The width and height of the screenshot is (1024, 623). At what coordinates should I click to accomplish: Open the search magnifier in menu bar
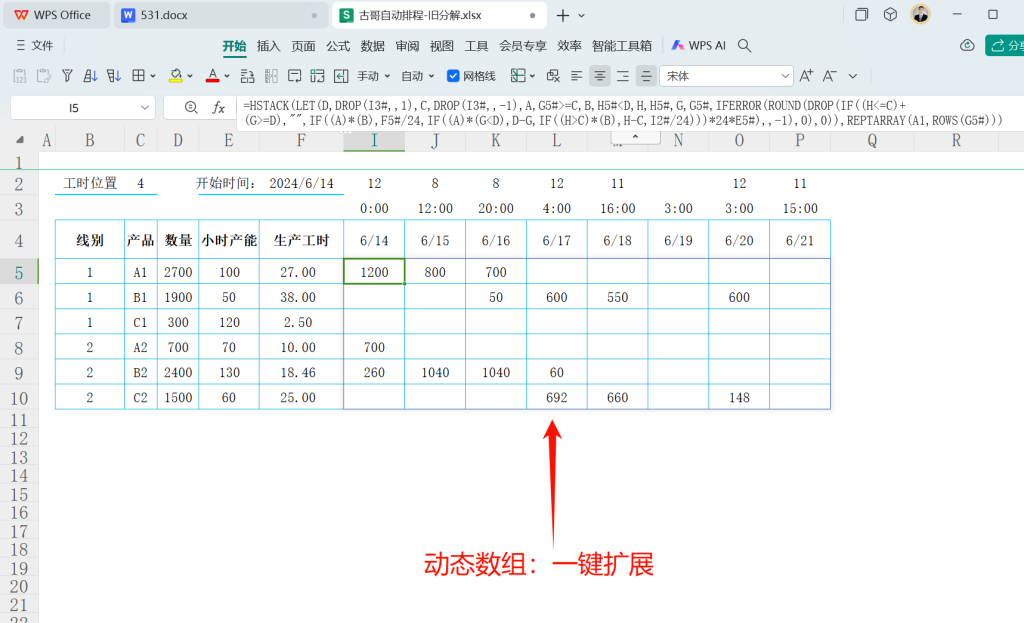coord(744,46)
